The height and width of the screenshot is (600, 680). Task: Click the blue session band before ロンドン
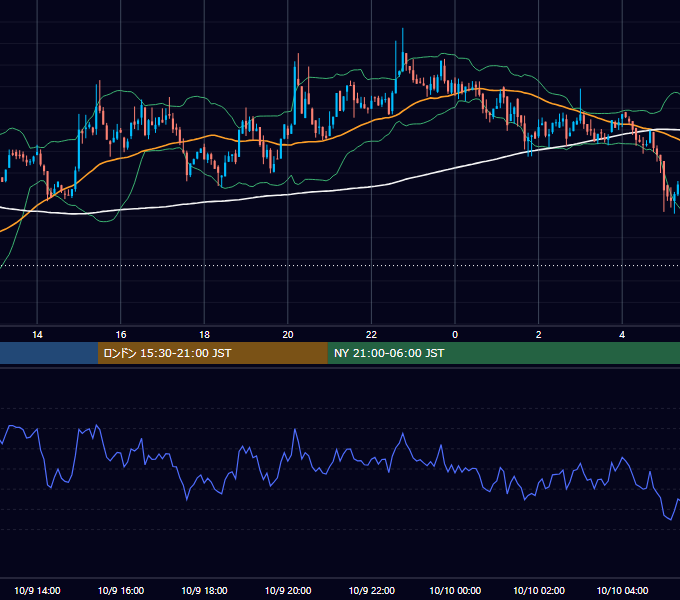click(x=49, y=353)
